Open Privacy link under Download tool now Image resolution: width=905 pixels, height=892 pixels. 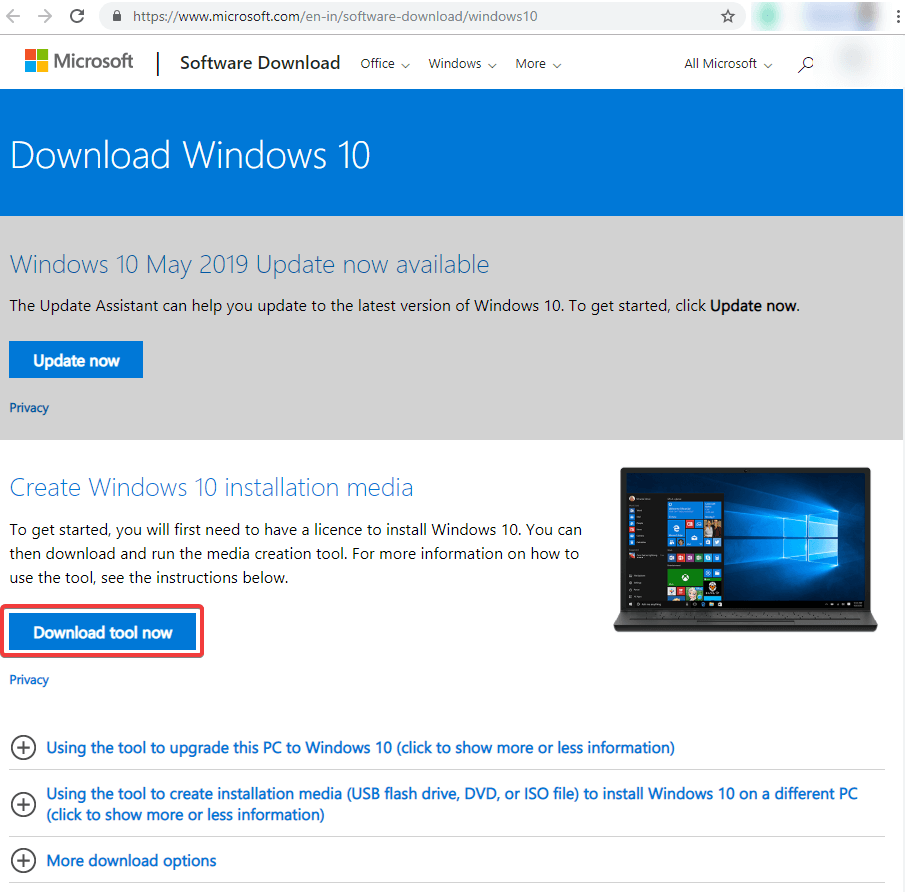pyautogui.click(x=29, y=680)
